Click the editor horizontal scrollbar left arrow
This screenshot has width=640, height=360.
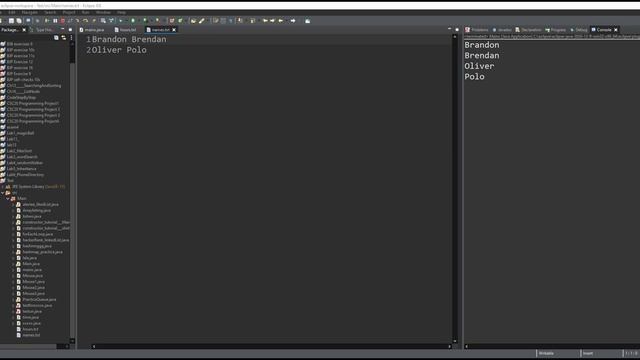(x=93, y=347)
